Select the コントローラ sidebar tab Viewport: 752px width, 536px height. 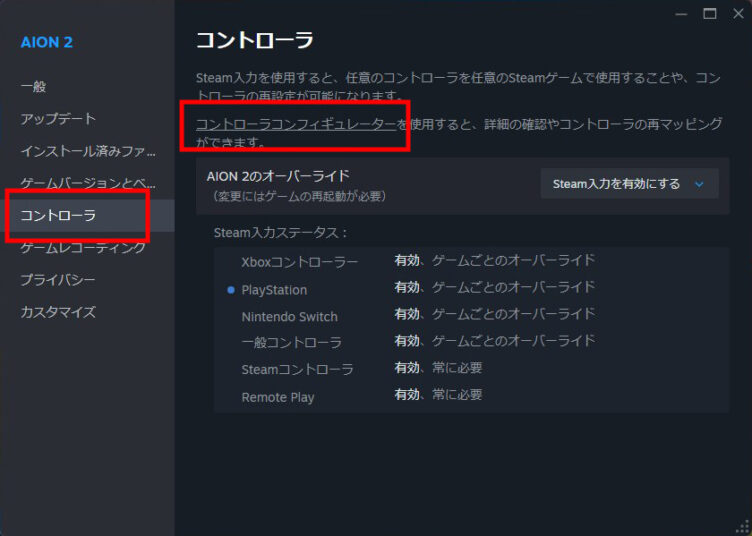coord(87,216)
